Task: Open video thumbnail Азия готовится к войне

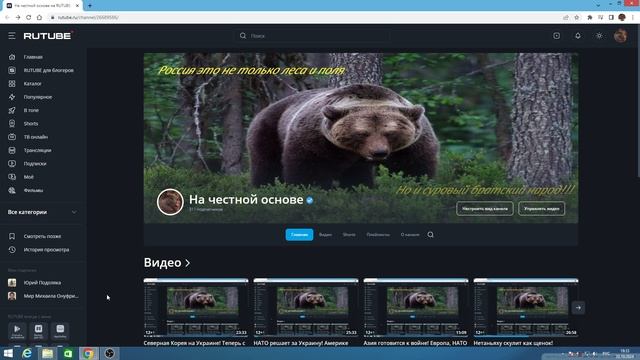Action: [x=416, y=308]
